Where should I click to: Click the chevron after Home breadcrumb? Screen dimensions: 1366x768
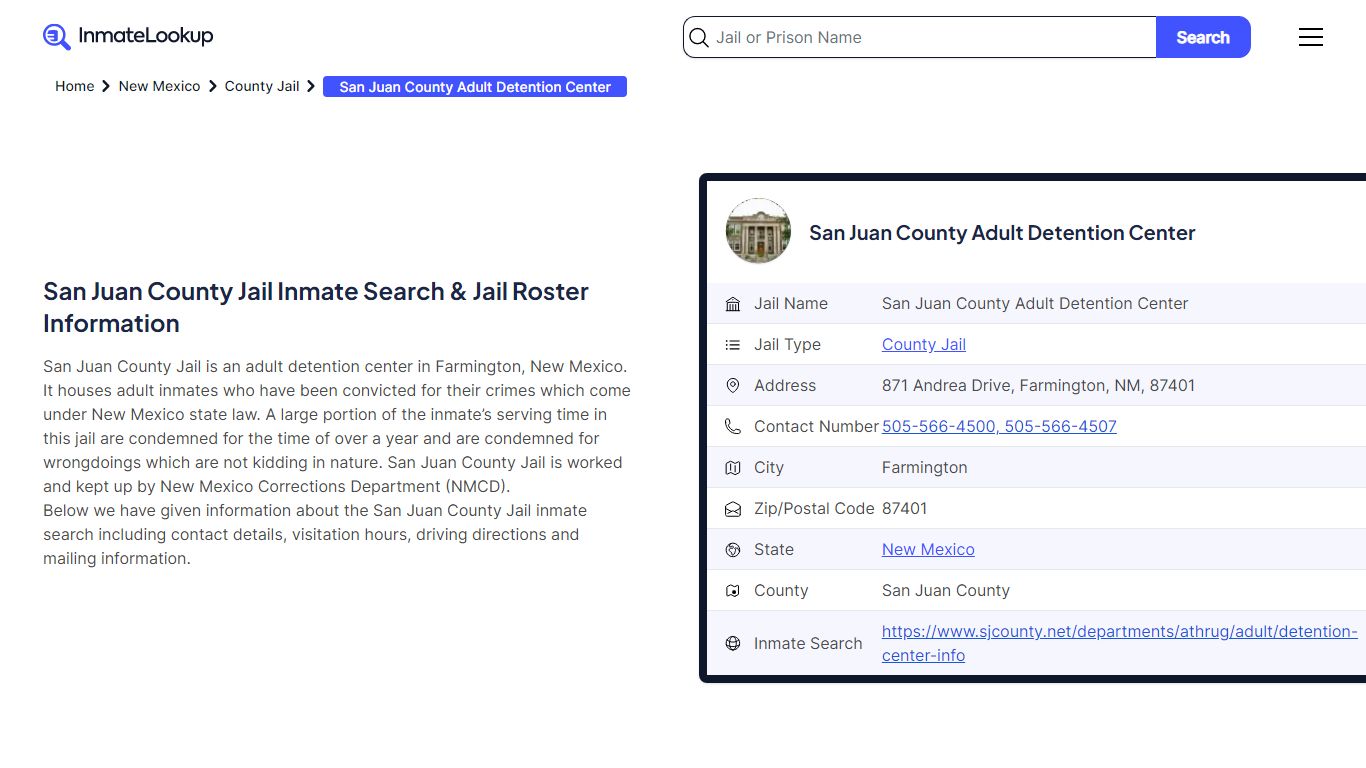coord(106,86)
